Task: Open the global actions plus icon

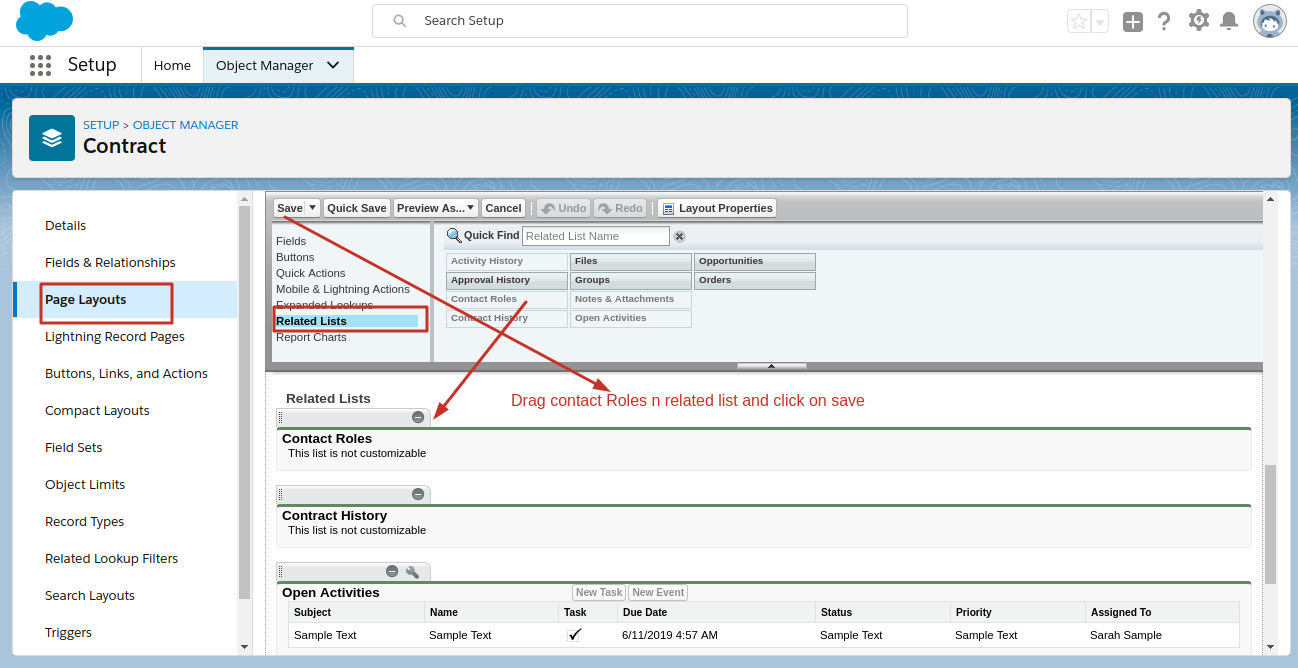Action: [1132, 21]
